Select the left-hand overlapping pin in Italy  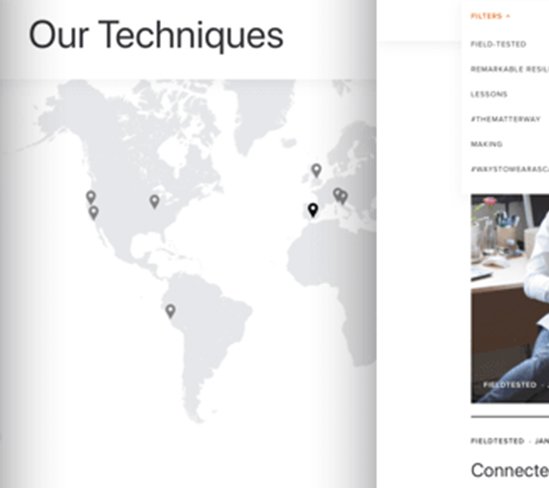tap(337, 194)
